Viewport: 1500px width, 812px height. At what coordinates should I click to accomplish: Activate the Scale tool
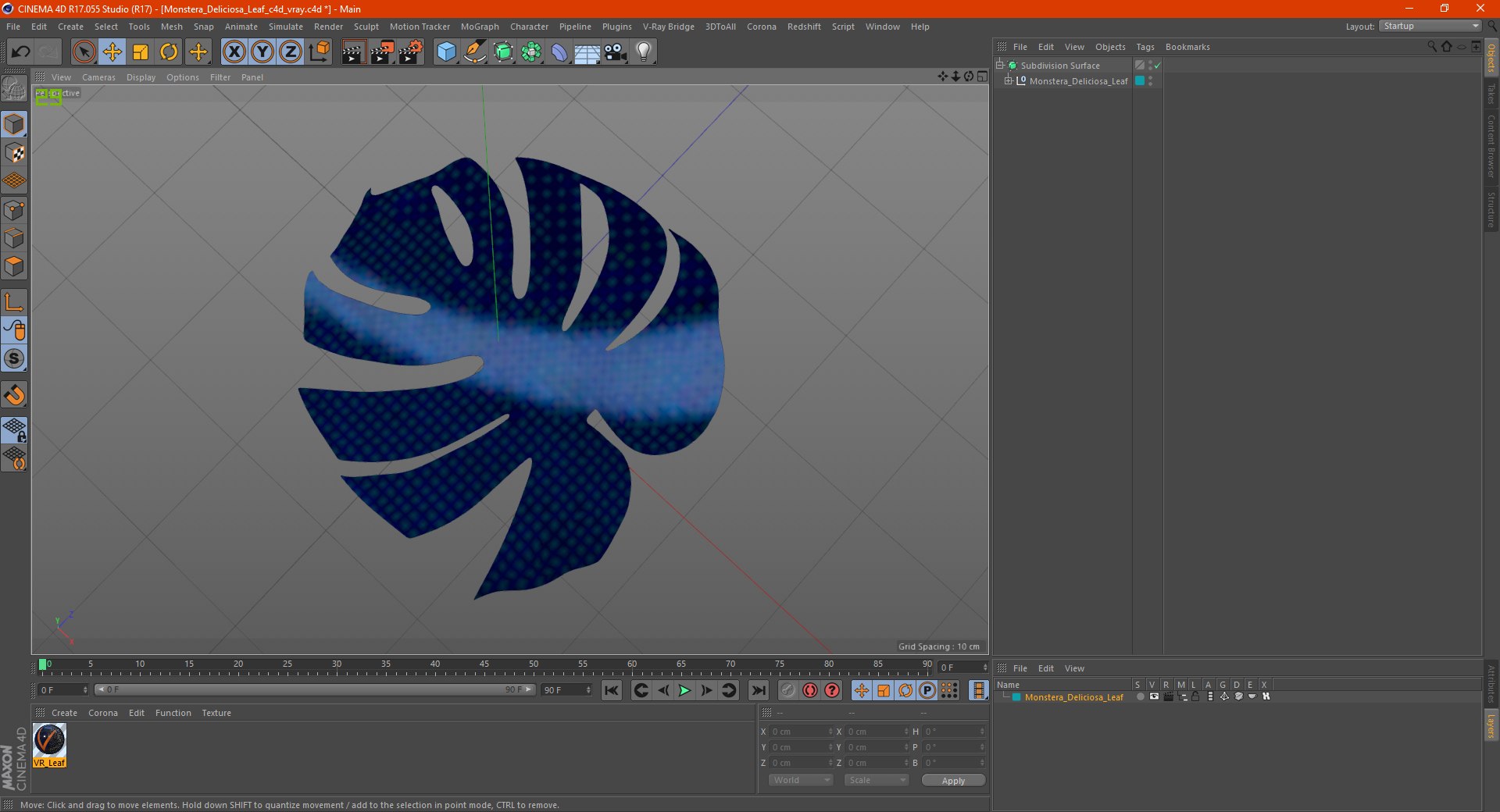[x=141, y=52]
